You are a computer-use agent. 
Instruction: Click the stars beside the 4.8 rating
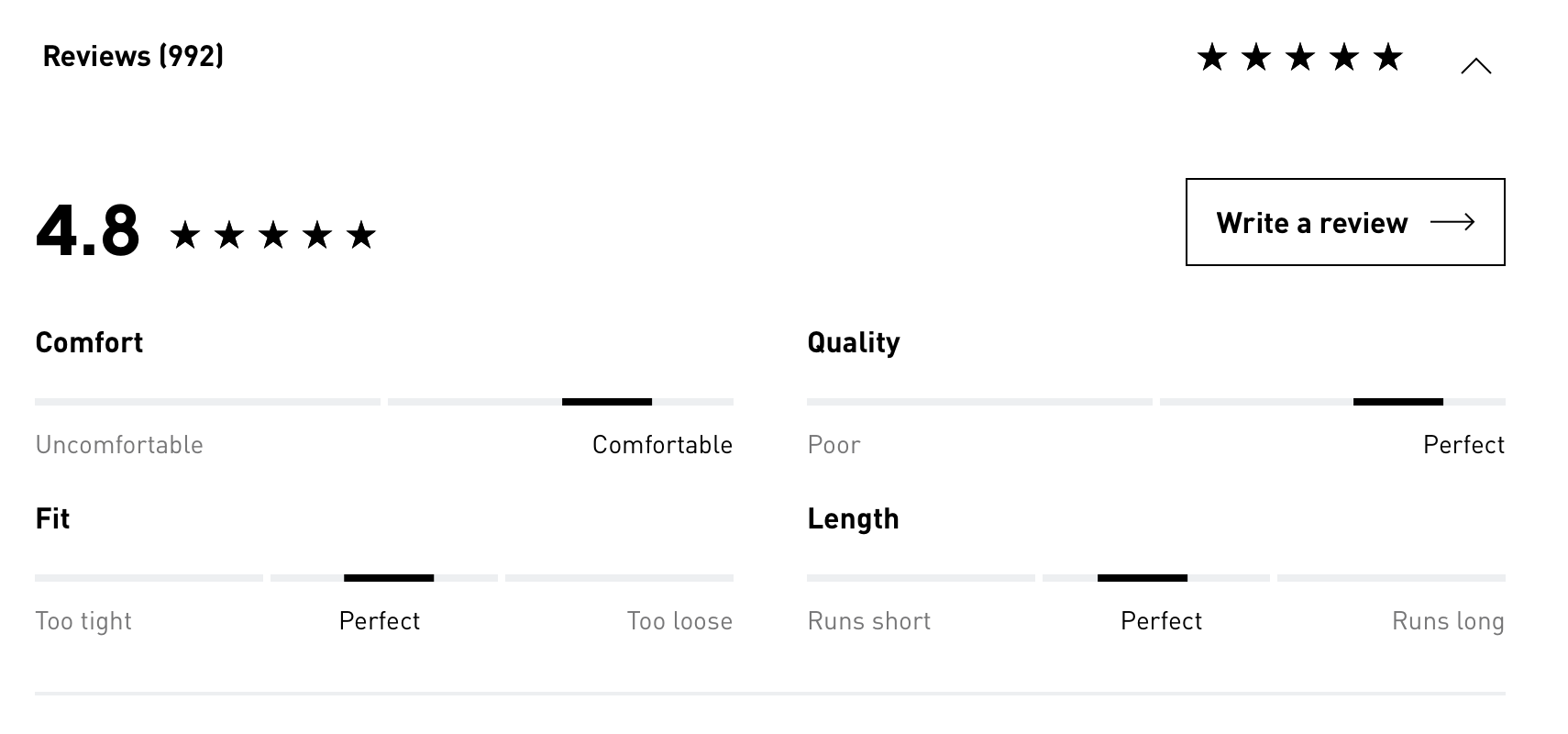click(273, 235)
